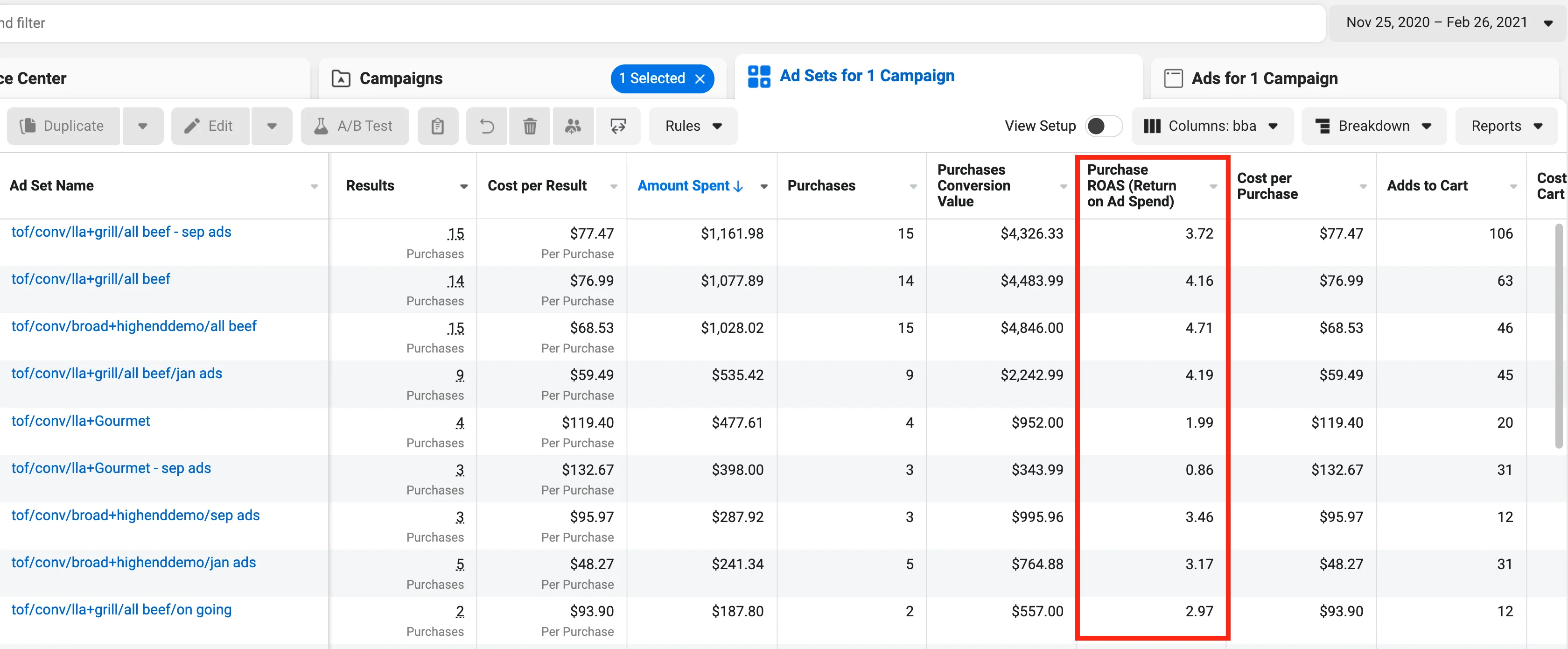Open ad set tof/conv/lla+grill/all beef/jan ads
This screenshot has width=1568, height=649.
pos(117,373)
